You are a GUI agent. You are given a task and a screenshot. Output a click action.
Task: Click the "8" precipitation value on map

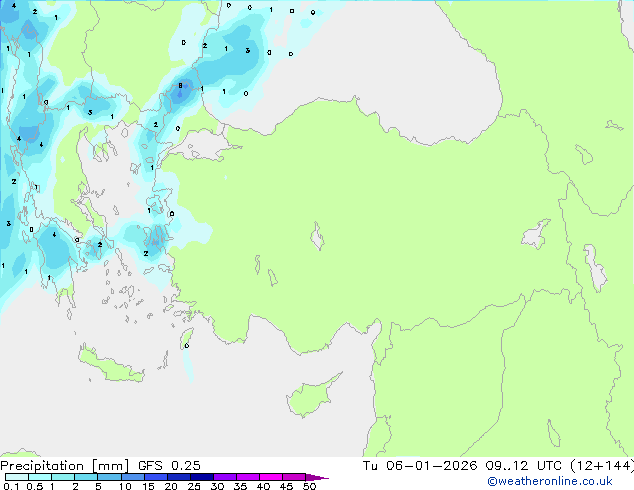click(180, 86)
